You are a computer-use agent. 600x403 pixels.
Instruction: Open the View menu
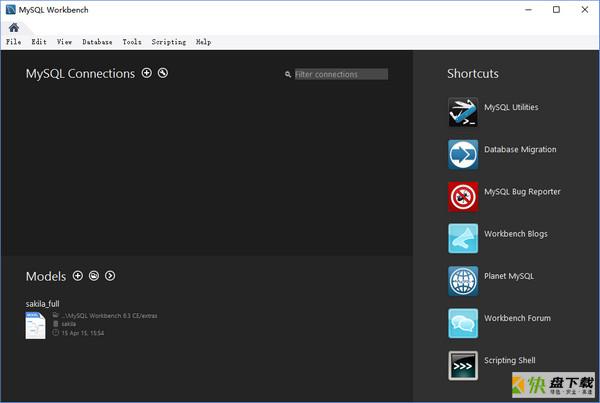[x=64, y=42]
